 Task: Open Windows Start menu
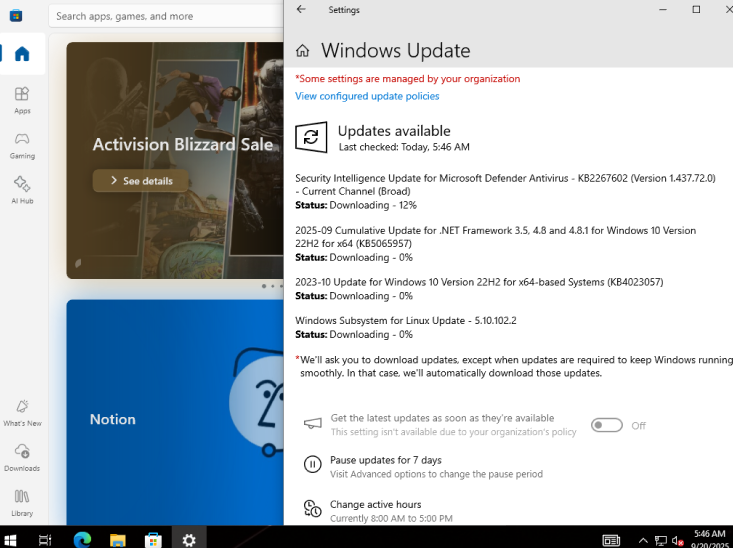[x=10, y=540]
